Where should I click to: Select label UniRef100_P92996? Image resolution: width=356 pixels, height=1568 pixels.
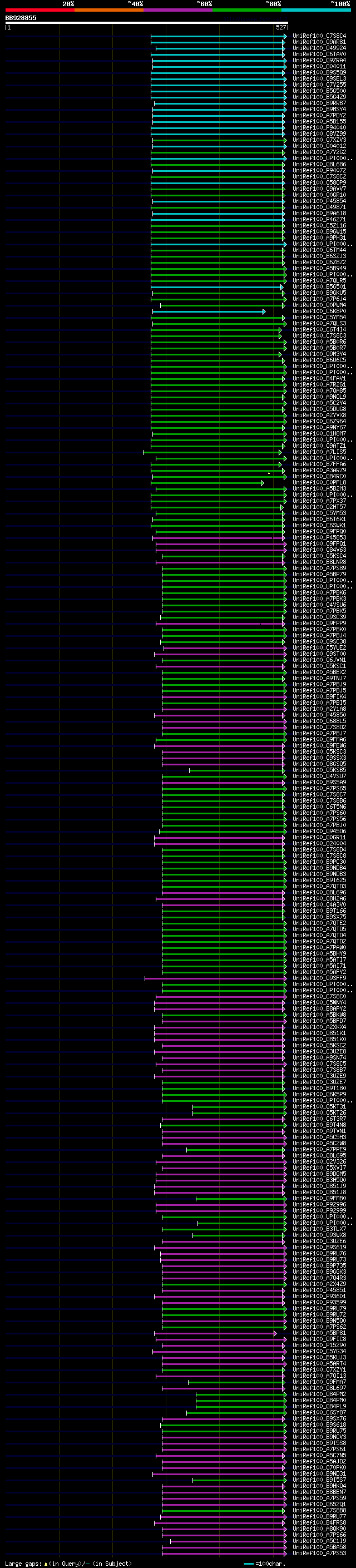[x=319, y=1205]
